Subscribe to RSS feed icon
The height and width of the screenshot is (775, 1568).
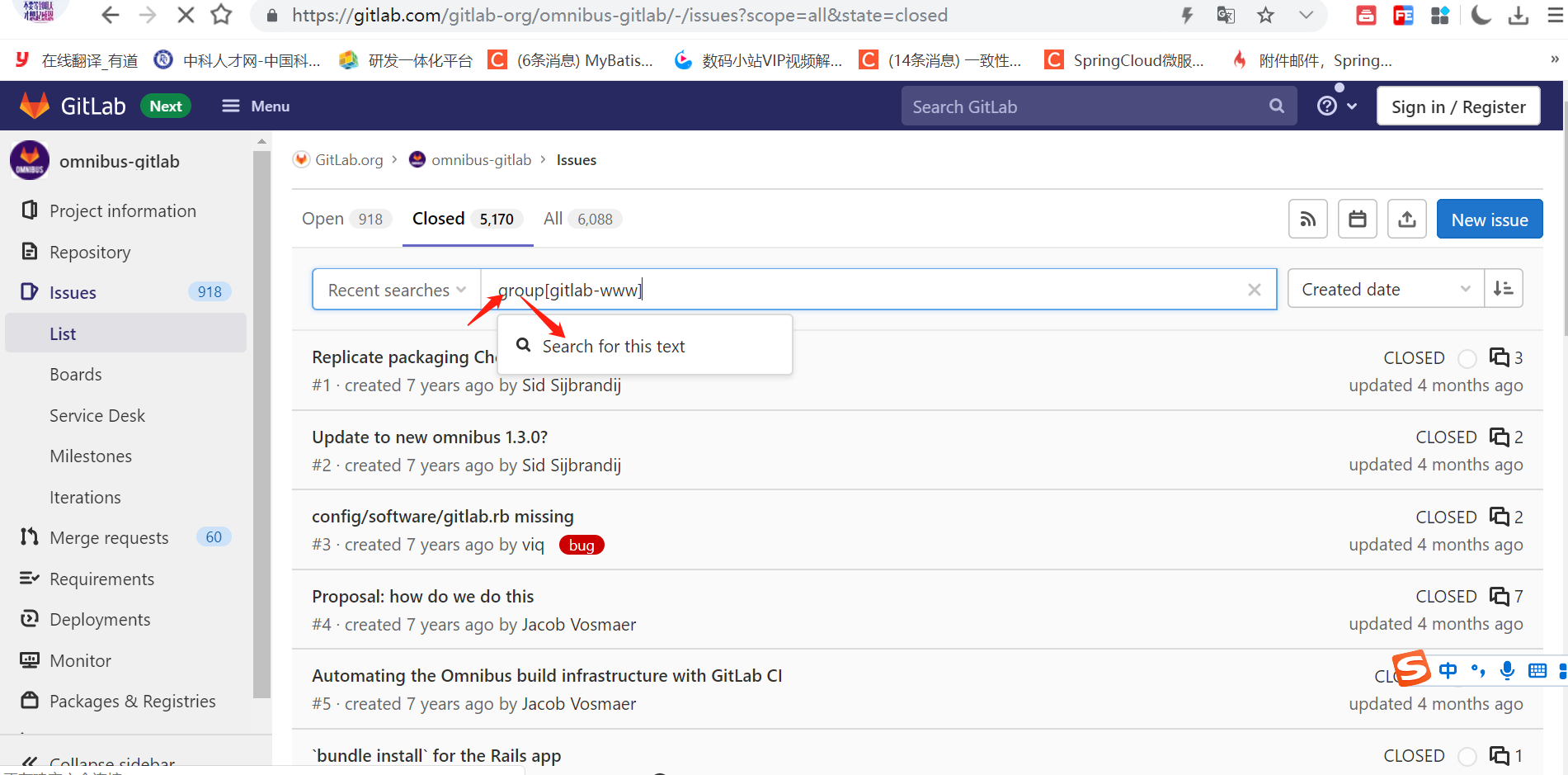[1307, 220]
